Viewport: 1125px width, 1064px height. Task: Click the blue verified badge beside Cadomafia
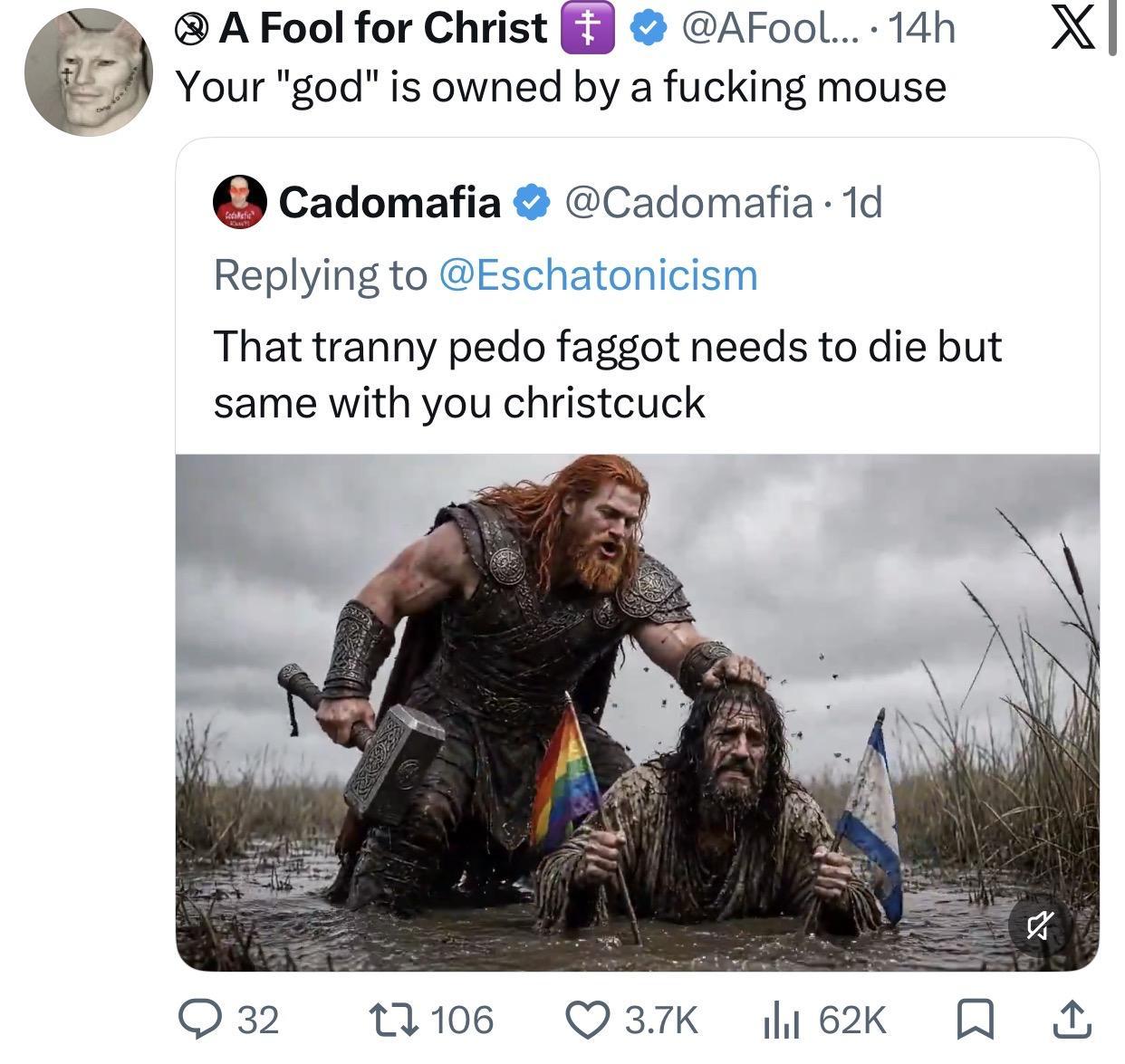pos(532,202)
